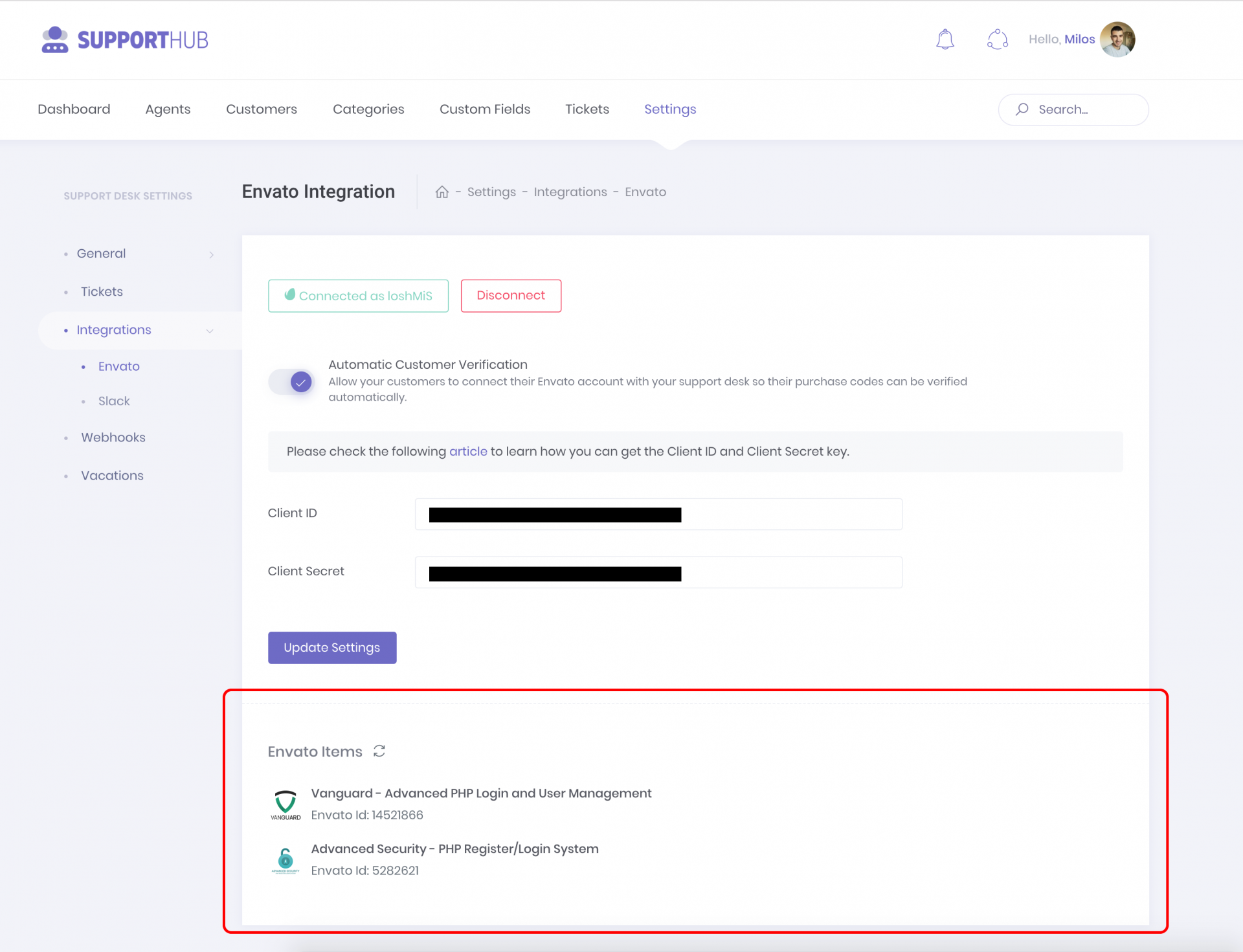Open the Tickets top navigation tab
Viewport: 1243px width, 952px height.
pyautogui.click(x=587, y=109)
